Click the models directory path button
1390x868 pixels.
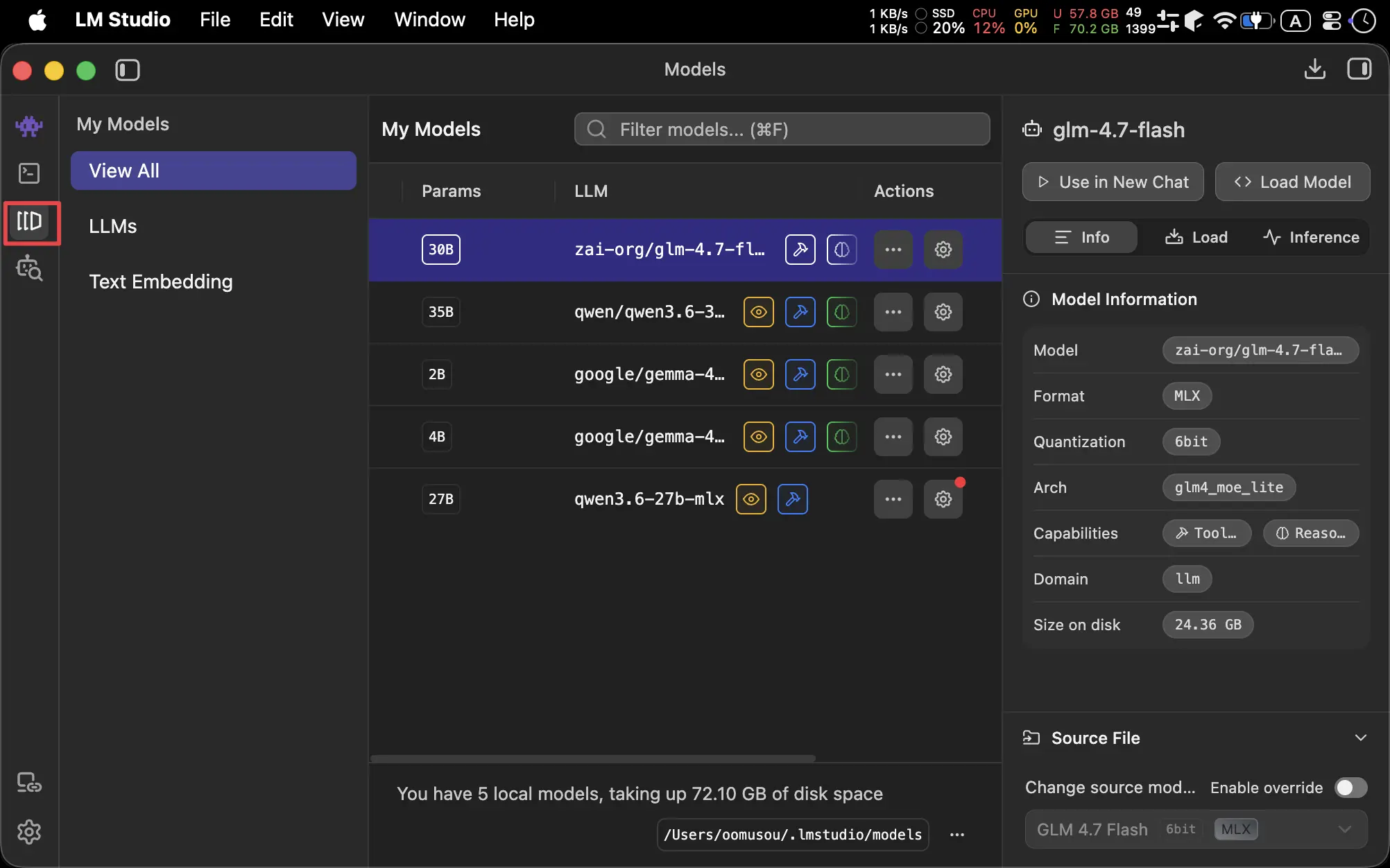click(793, 835)
